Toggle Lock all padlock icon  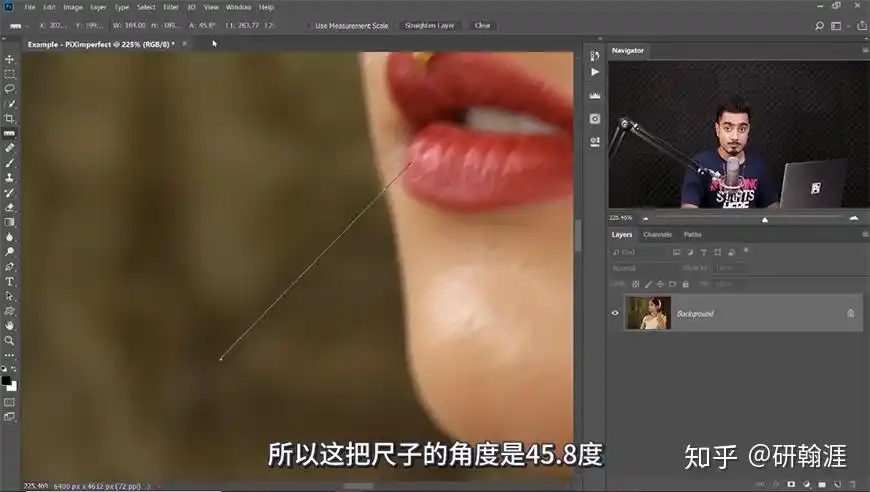686,284
